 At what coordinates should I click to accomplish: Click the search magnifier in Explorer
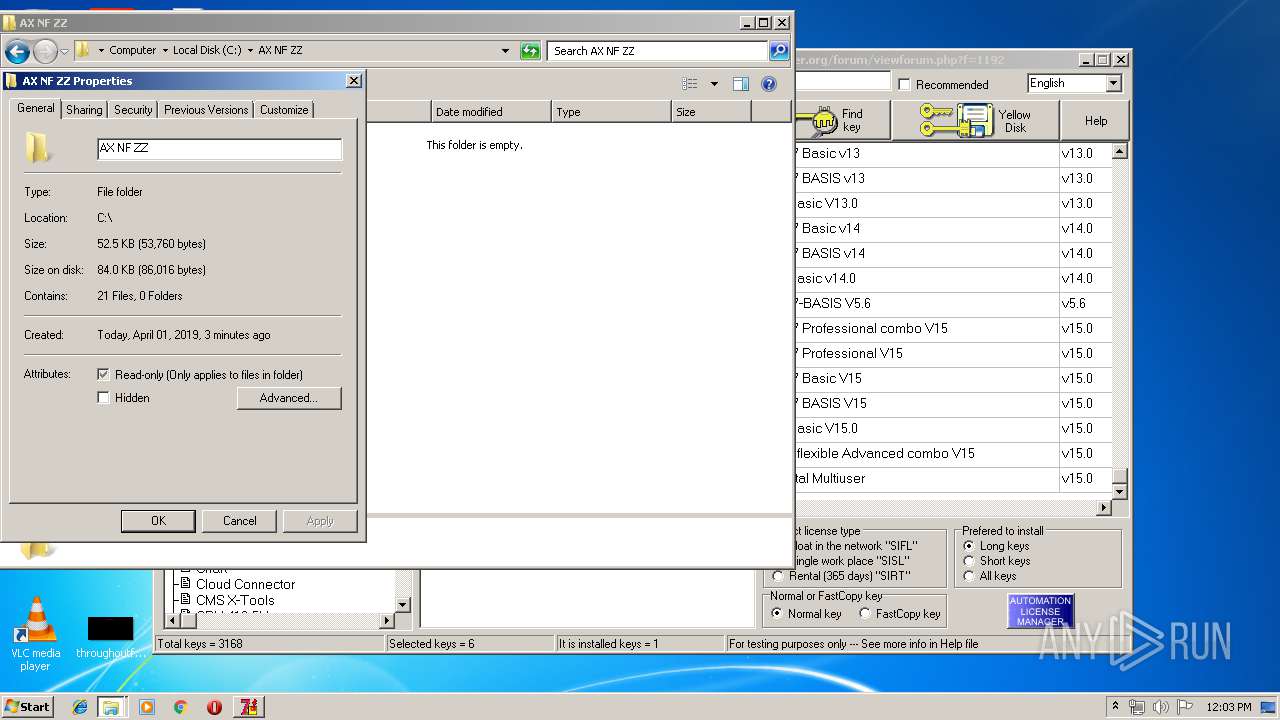coord(778,51)
